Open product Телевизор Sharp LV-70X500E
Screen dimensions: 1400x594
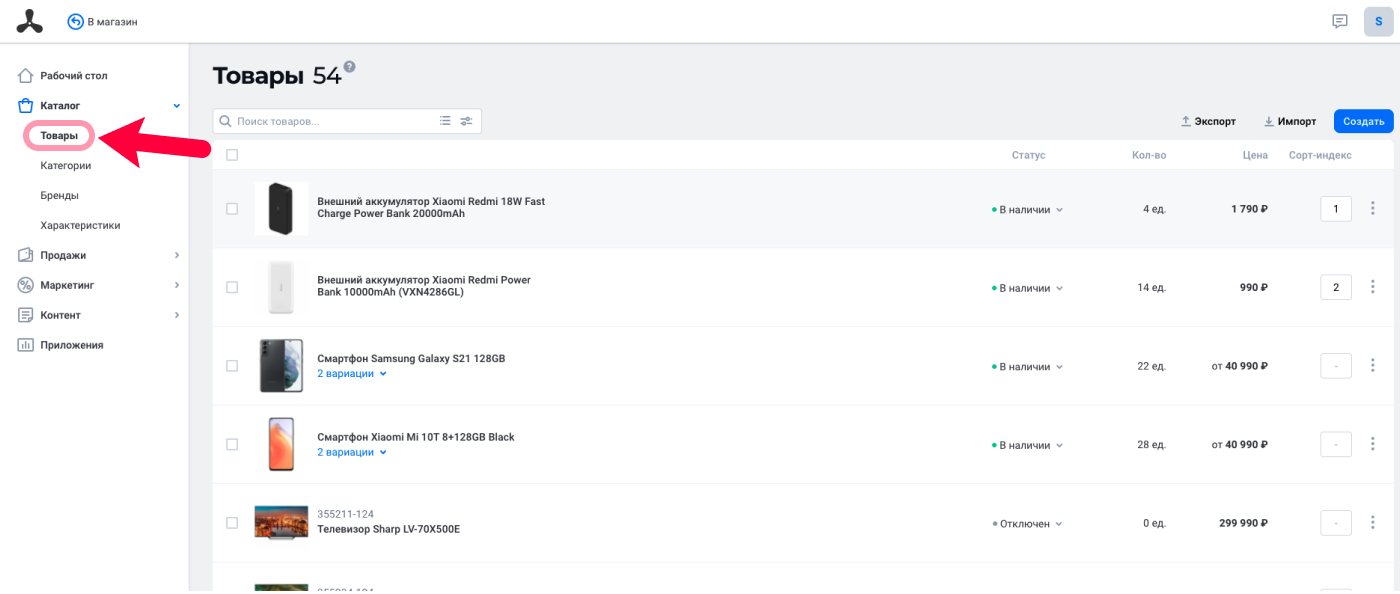[x=388, y=529]
